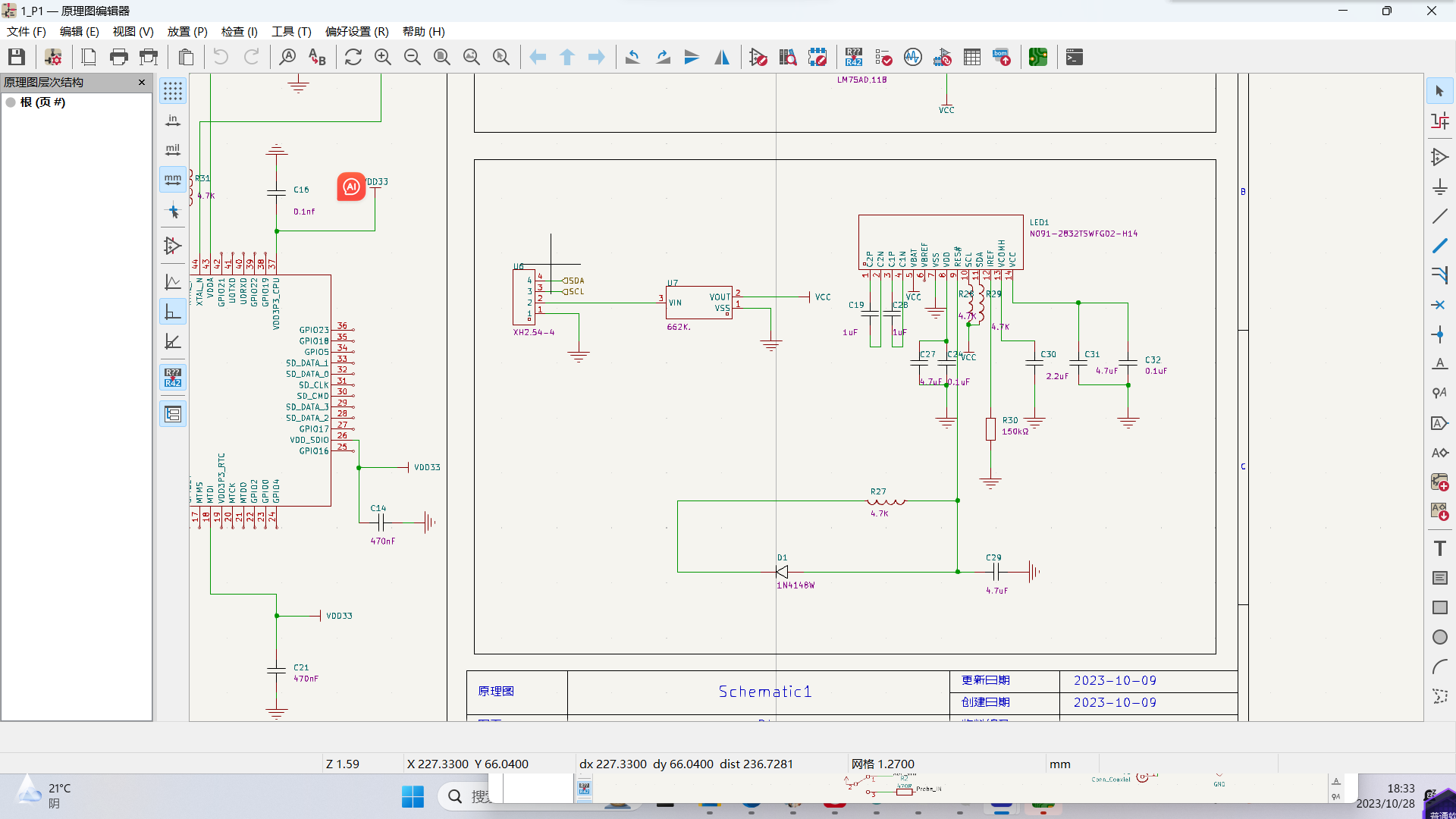This screenshot has height=819, width=1456.
Task: Annotate schematic symbols from top toolbar
Action: (x=854, y=57)
